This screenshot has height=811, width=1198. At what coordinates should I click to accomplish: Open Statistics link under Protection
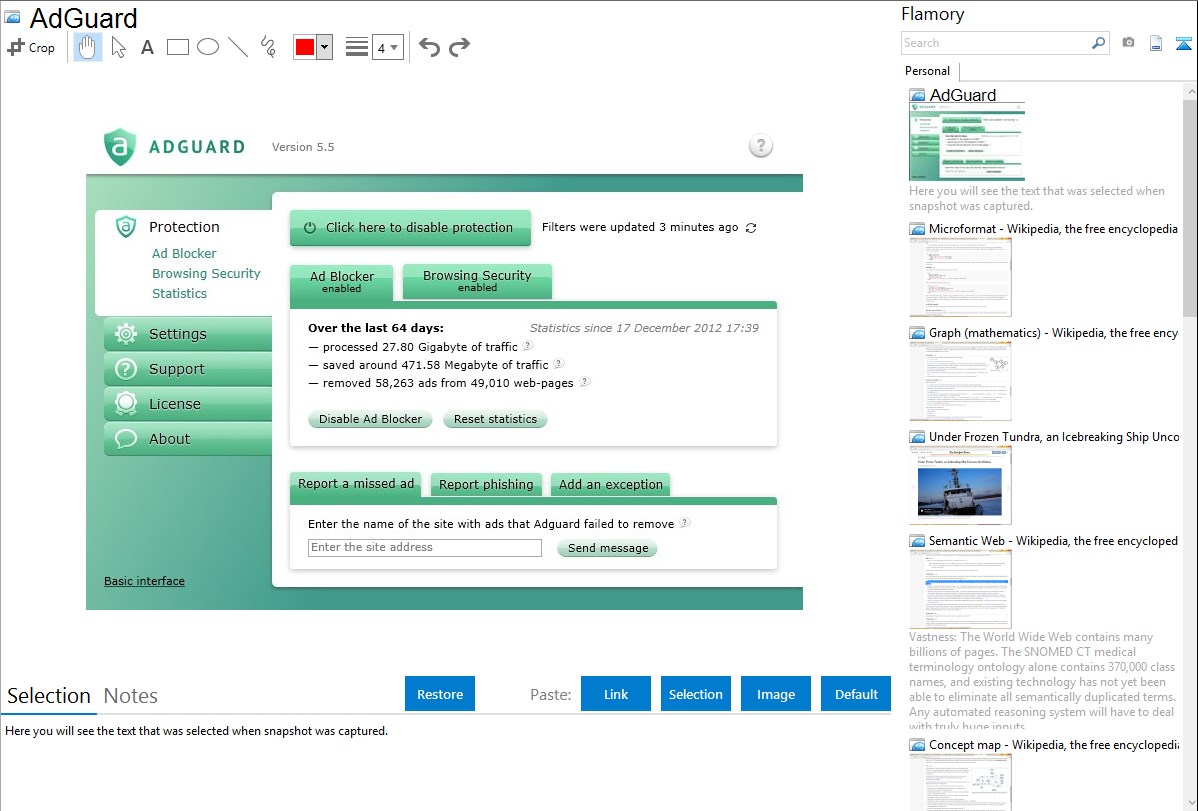[180, 293]
